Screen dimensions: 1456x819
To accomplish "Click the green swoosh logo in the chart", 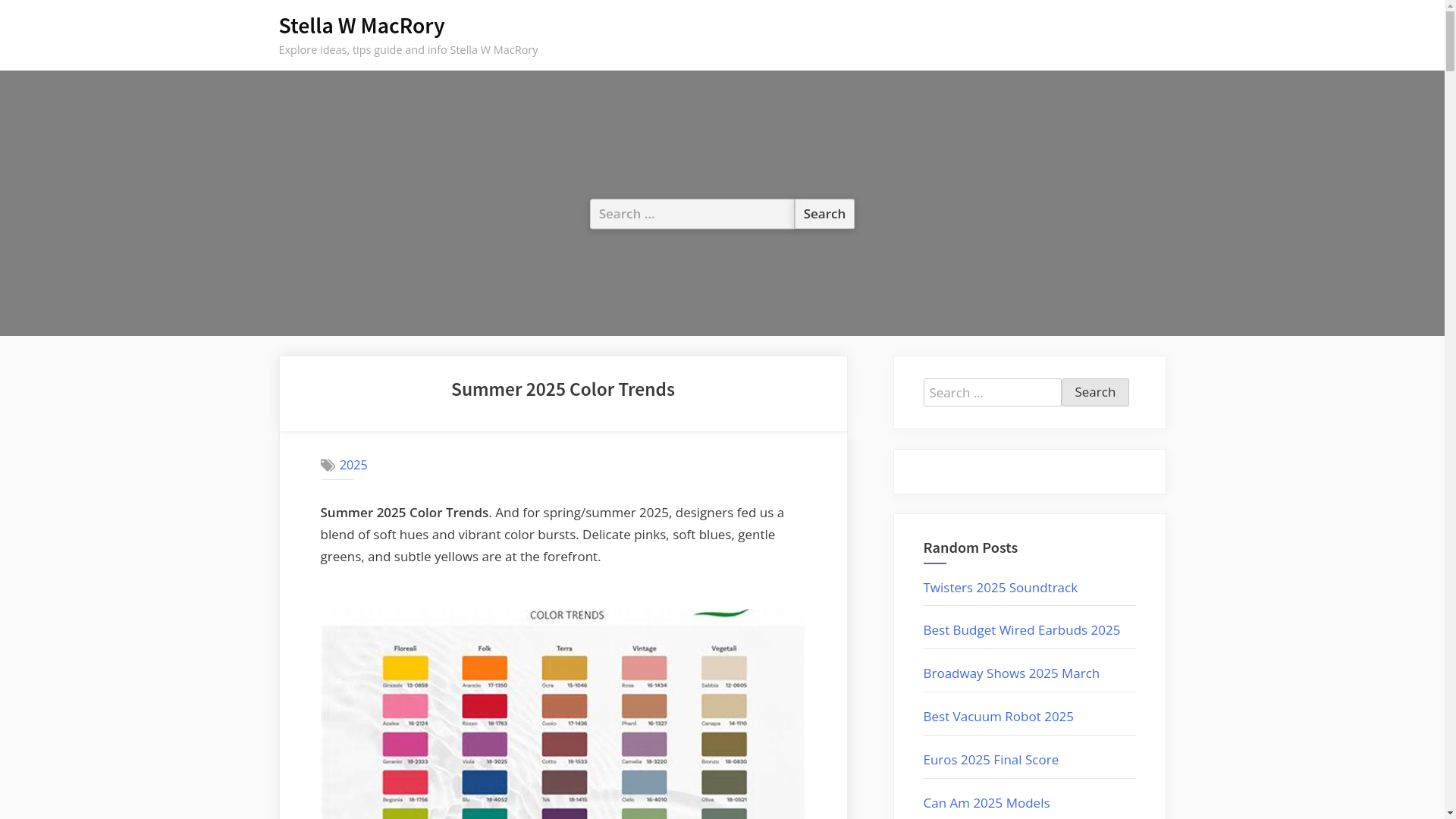I will pyautogui.click(x=721, y=613).
